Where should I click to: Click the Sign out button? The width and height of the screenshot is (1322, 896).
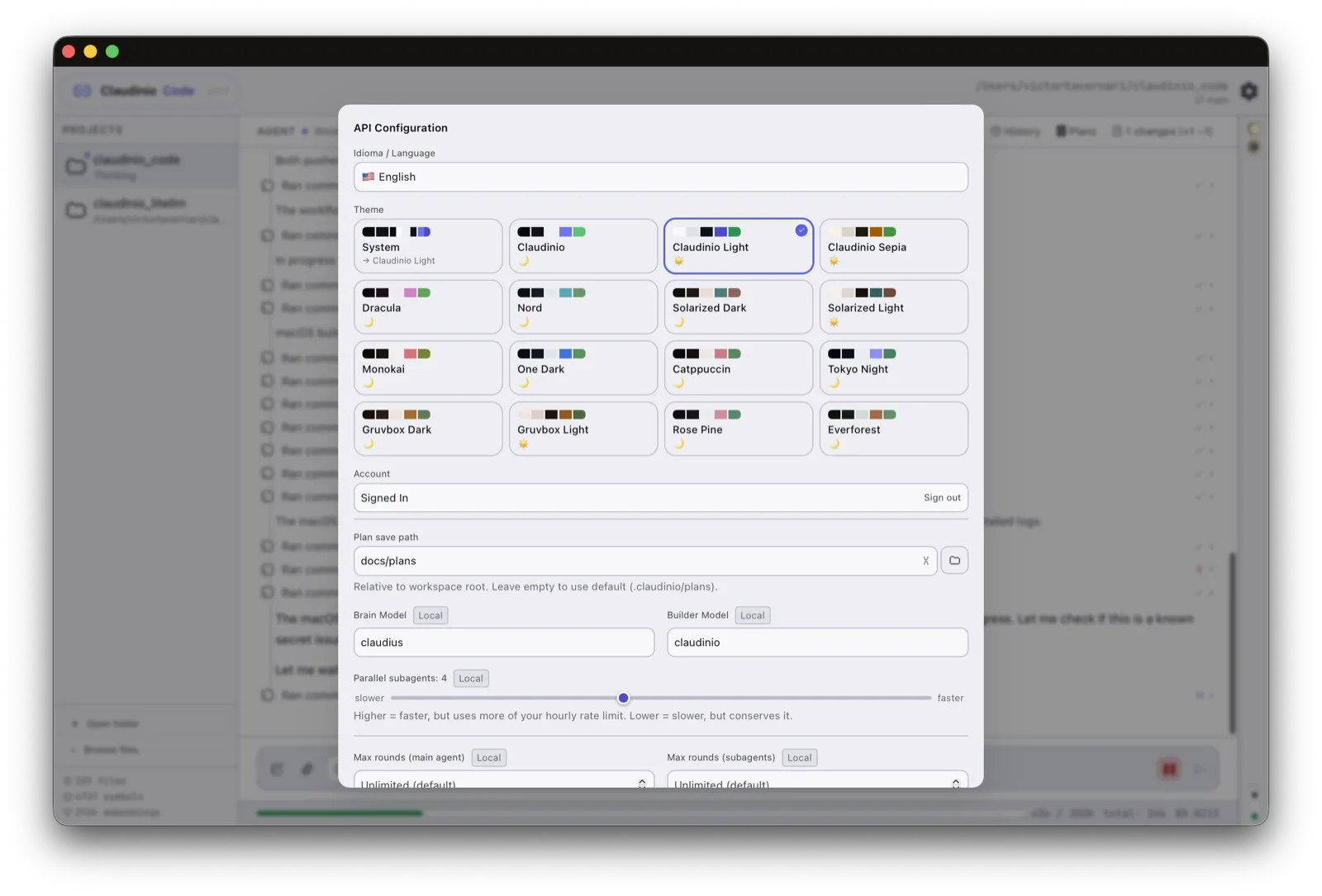pyautogui.click(x=942, y=498)
